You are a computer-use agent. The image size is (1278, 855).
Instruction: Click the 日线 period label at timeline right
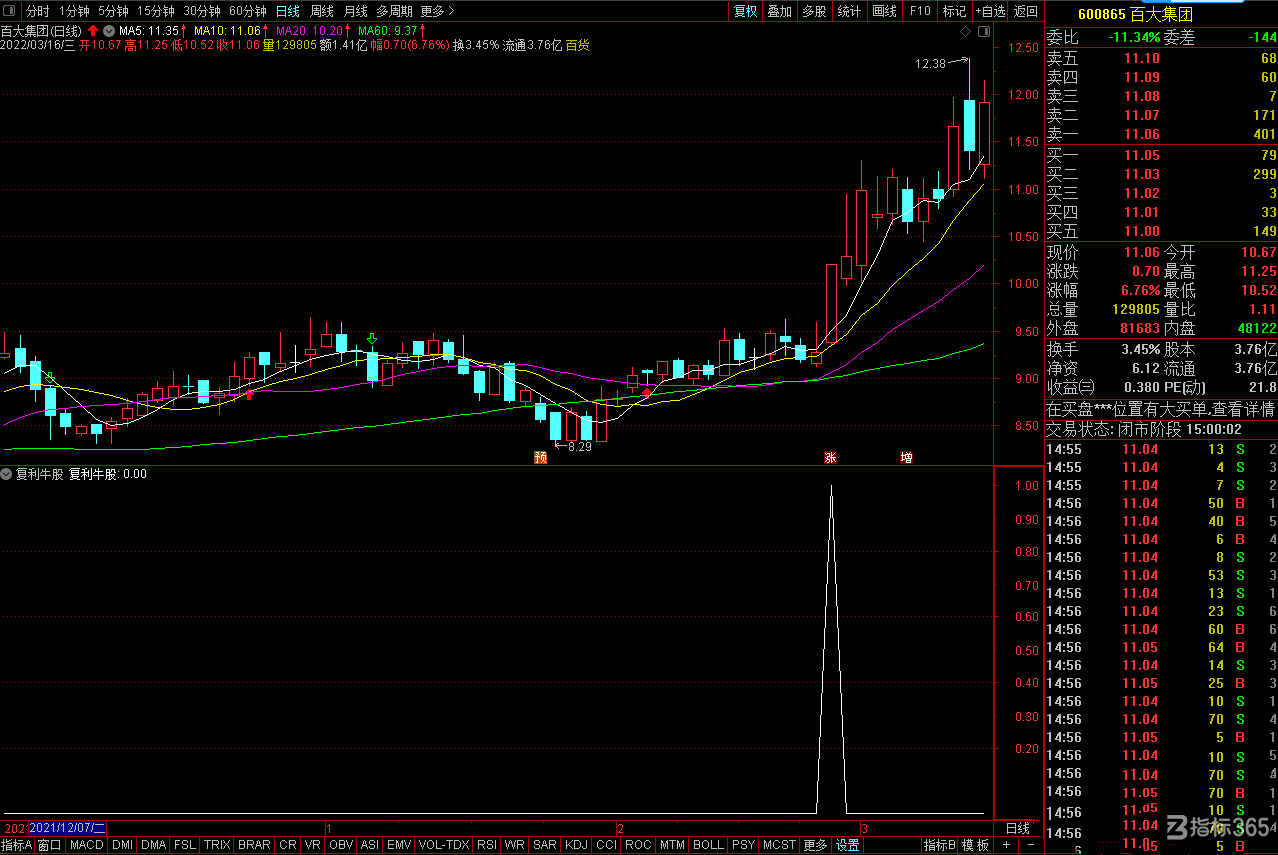pos(1017,828)
